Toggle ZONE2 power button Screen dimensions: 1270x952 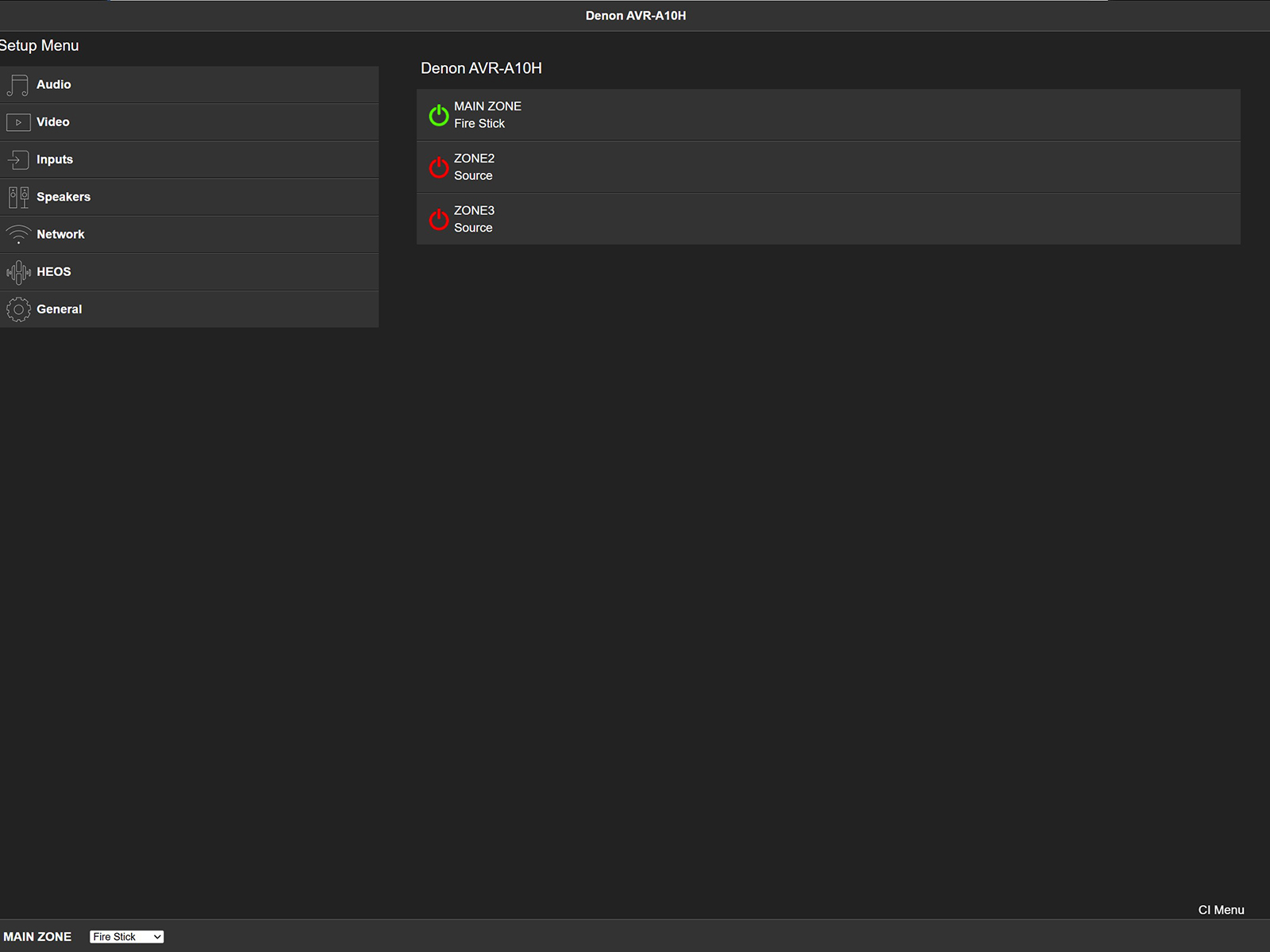tap(439, 167)
